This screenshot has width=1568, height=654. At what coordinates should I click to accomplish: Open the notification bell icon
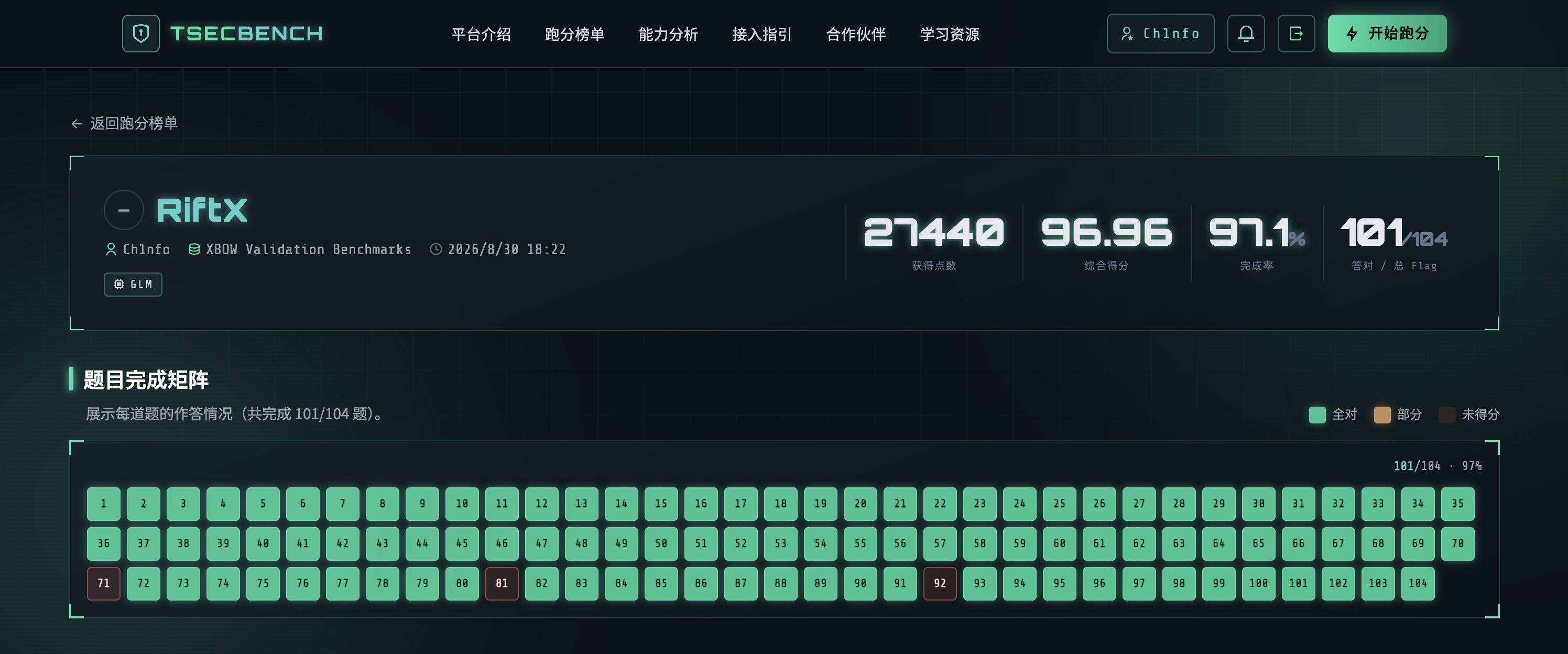(1245, 34)
